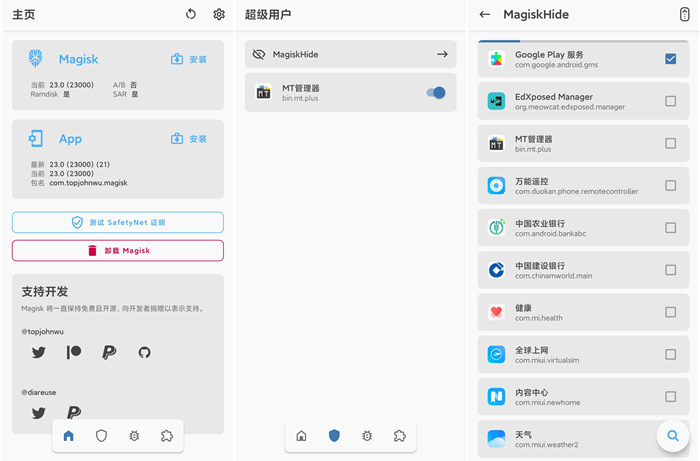
Task: Open diareuse PayPal link
Action: pos(74,413)
